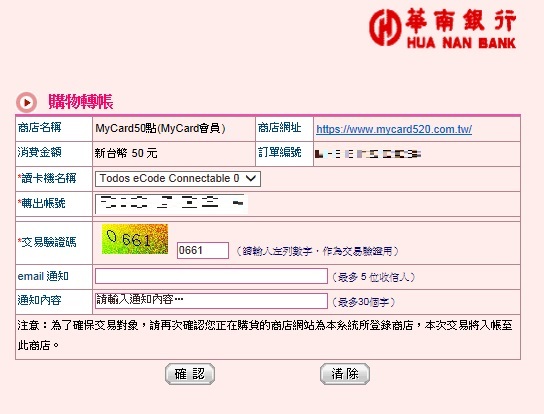Confirm the transfer with the 確認 button

click(190, 374)
